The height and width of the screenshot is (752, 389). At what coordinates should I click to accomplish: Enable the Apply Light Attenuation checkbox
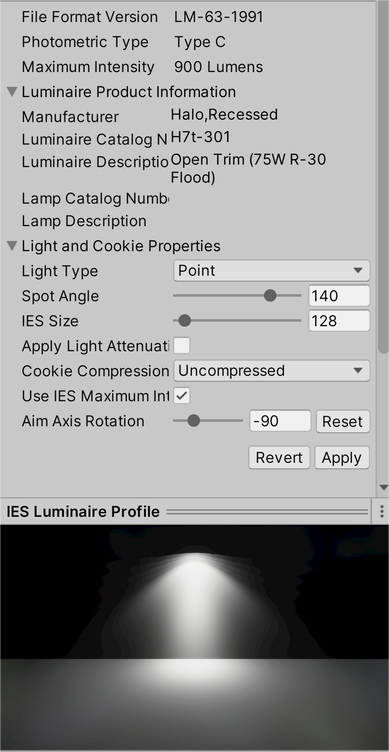[182, 346]
